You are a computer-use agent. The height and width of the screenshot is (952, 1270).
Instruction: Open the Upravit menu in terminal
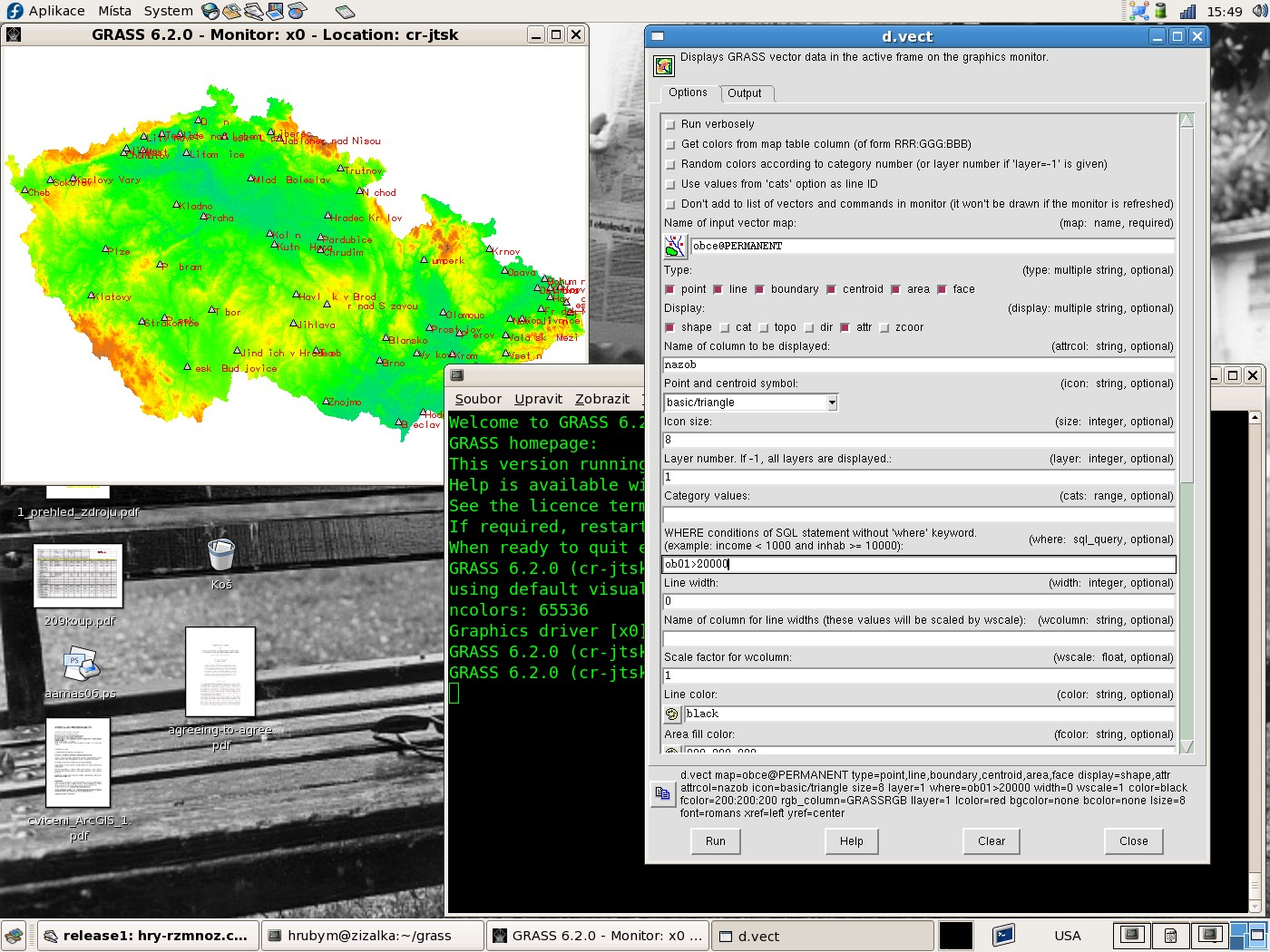coord(538,399)
